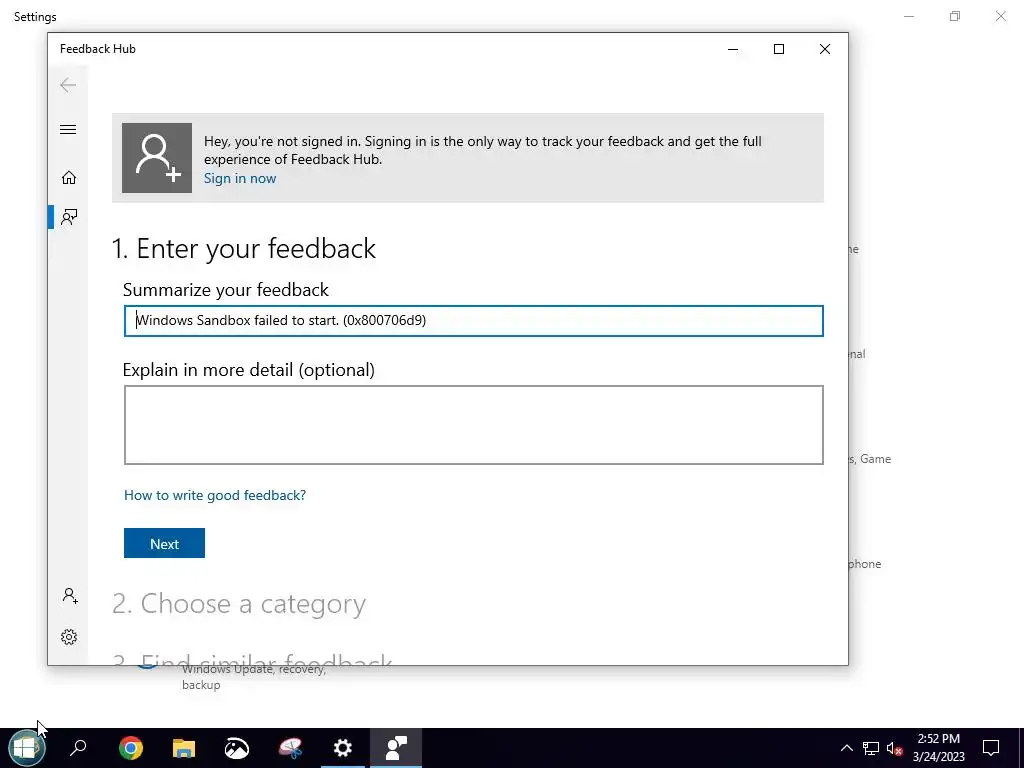The width and height of the screenshot is (1024, 768).
Task: Open the account sign-in icon at sidebar bottom
Action: (70, 596)
